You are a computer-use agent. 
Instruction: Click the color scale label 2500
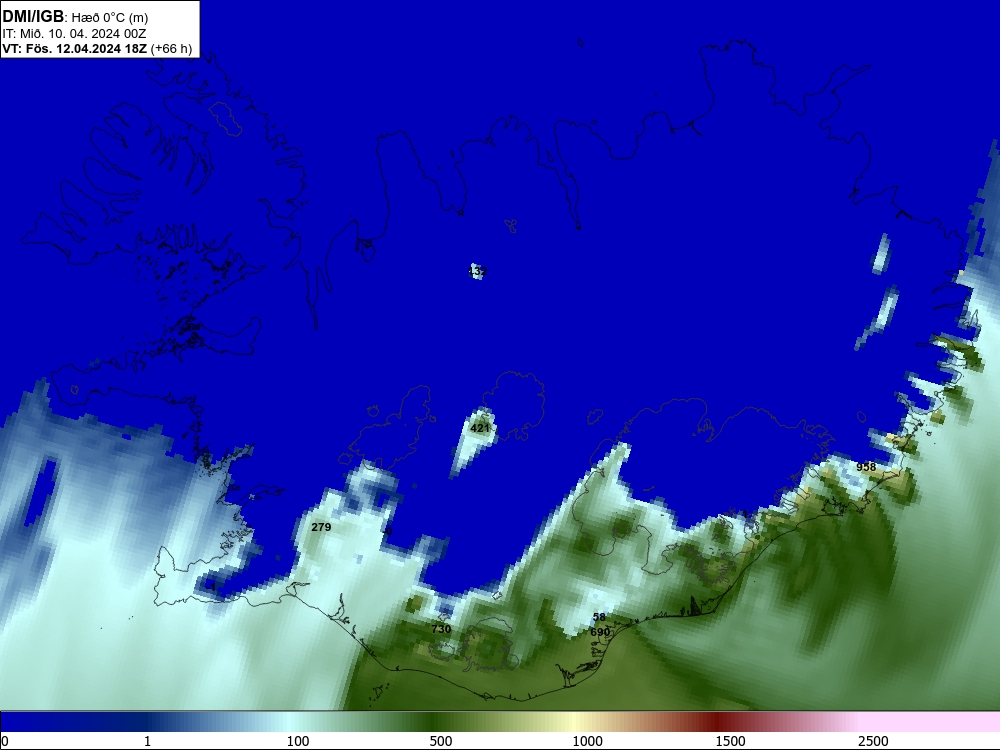point(873,741)
